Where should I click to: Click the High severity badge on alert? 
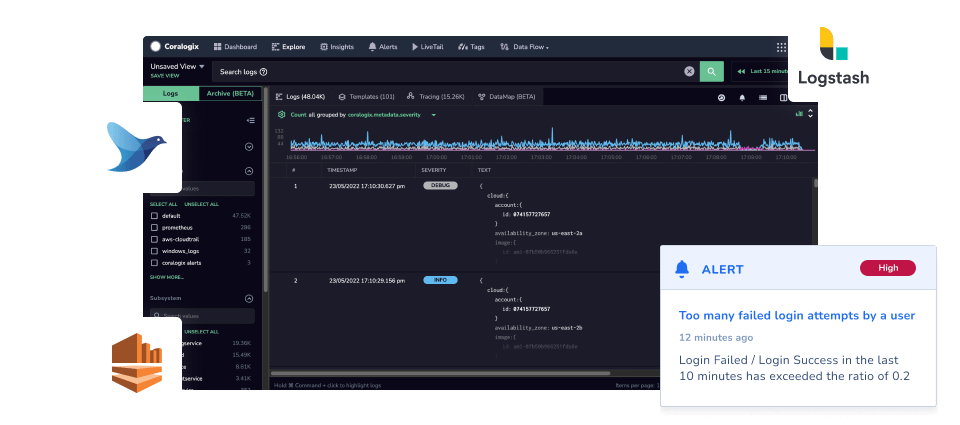tap(888, 268)
